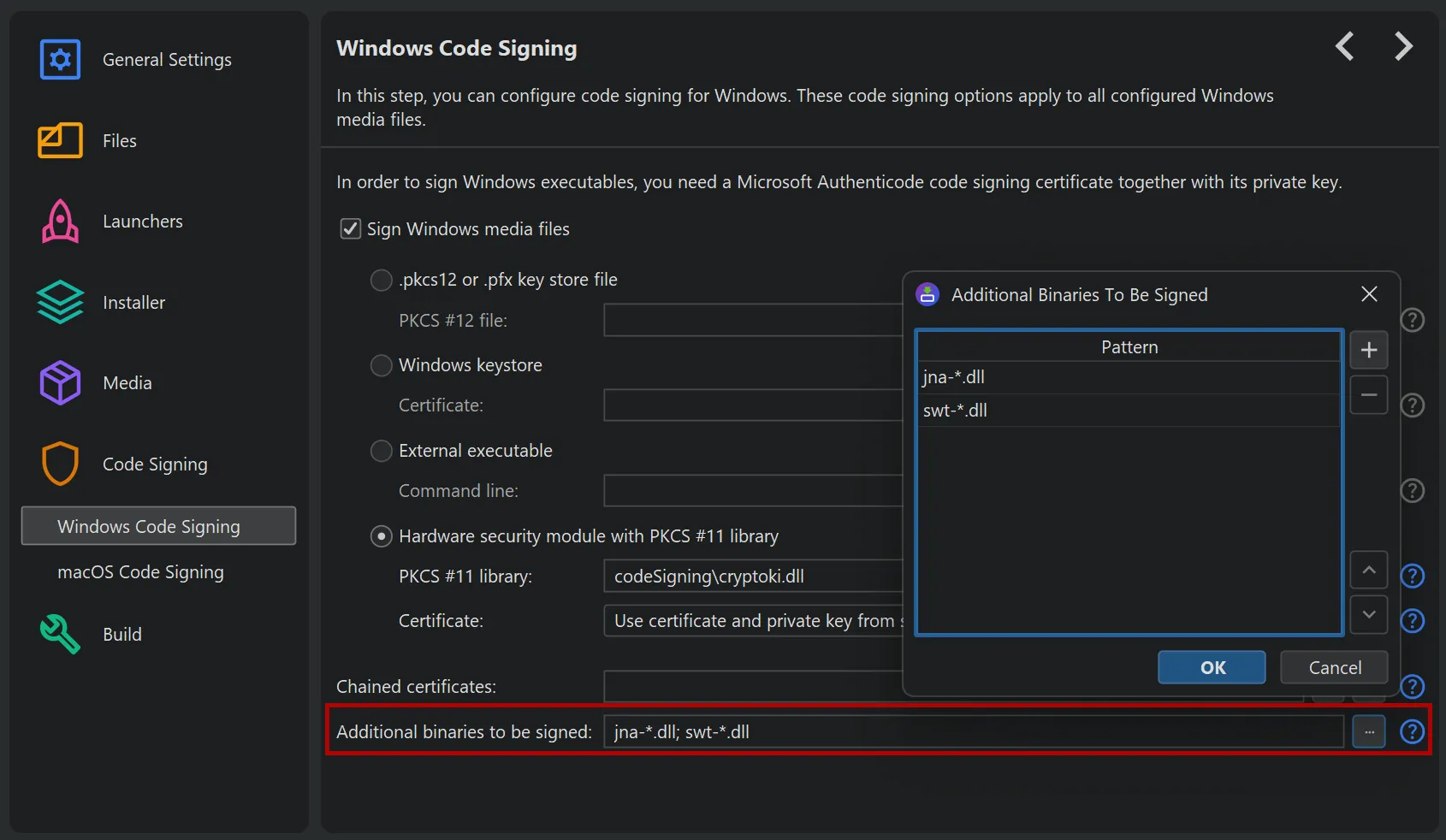Move pattern down with chevron button
1446x840 pixels.
pos(1368,614)
